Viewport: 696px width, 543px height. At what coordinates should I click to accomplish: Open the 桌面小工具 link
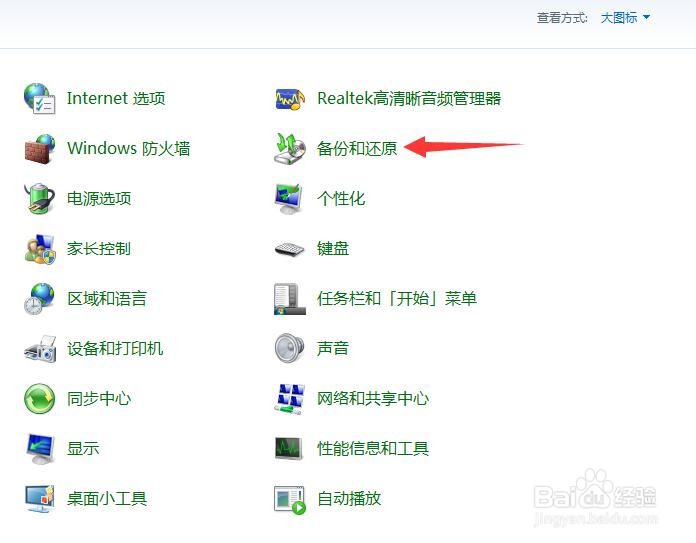(x=107, y=499)
